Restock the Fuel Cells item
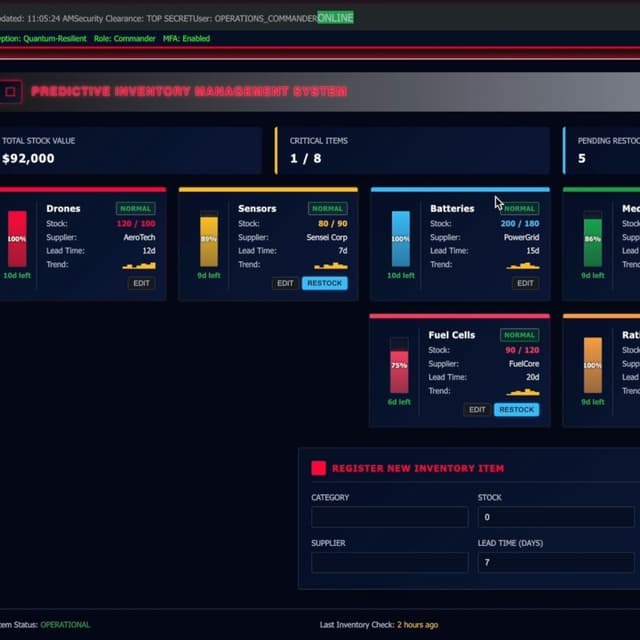 [x=516, y=409]
